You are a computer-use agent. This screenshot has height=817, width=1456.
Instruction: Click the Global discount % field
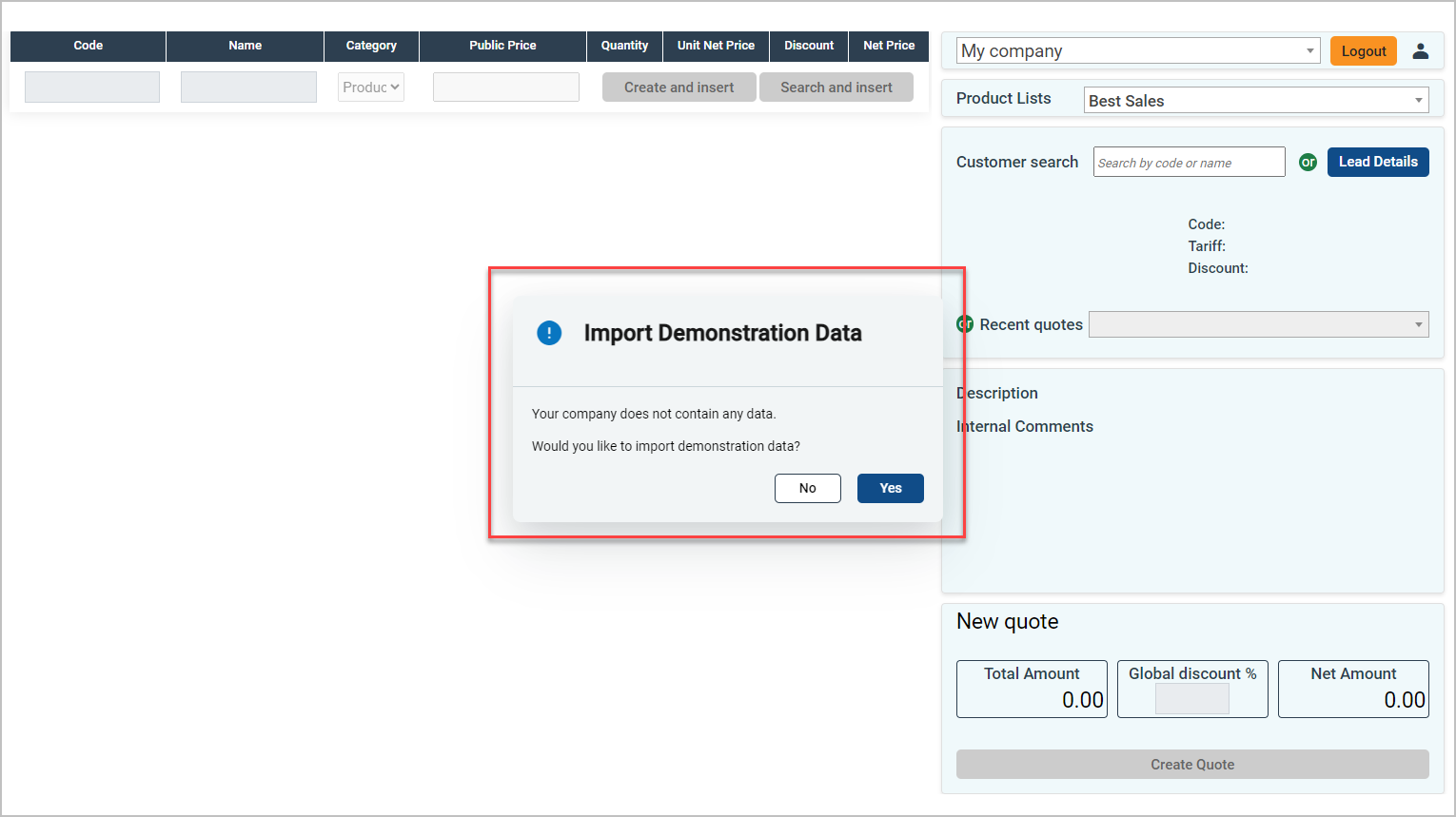[x=1191, y=699]
